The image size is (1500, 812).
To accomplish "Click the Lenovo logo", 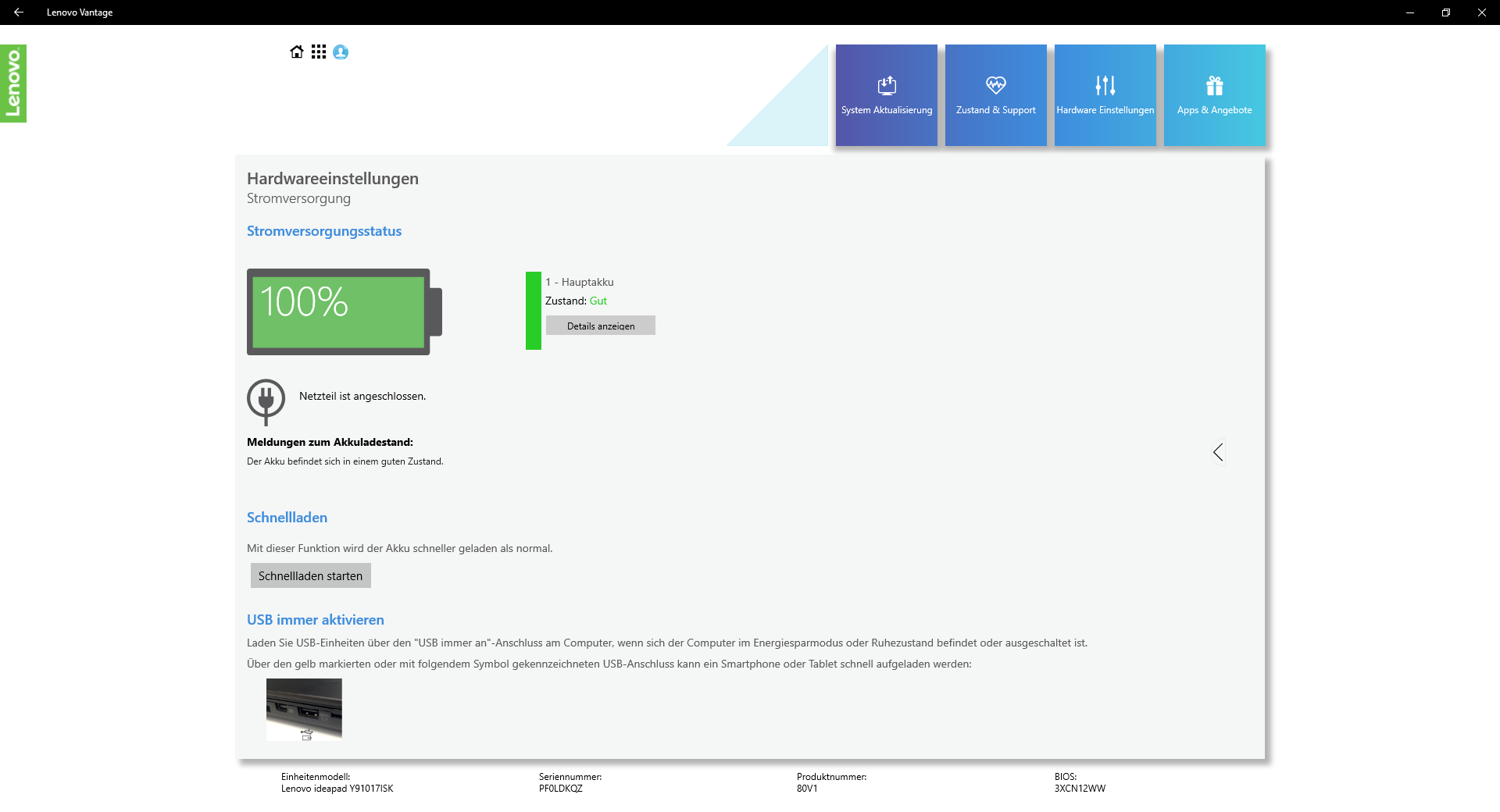I will point(13,84).
